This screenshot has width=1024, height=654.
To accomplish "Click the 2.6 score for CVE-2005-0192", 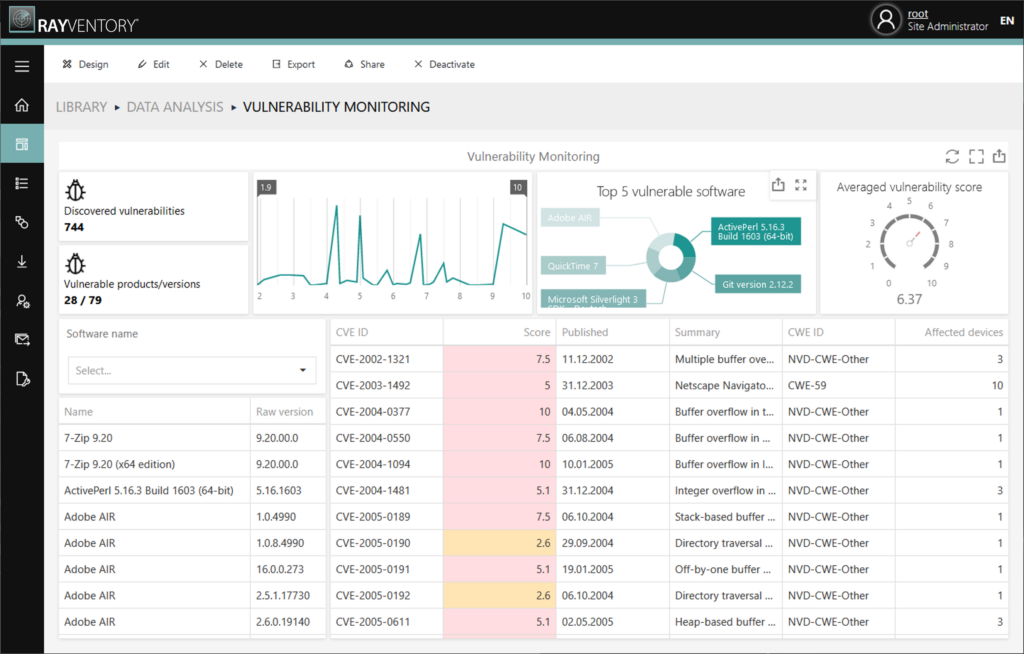I will (x=500, y=595).
